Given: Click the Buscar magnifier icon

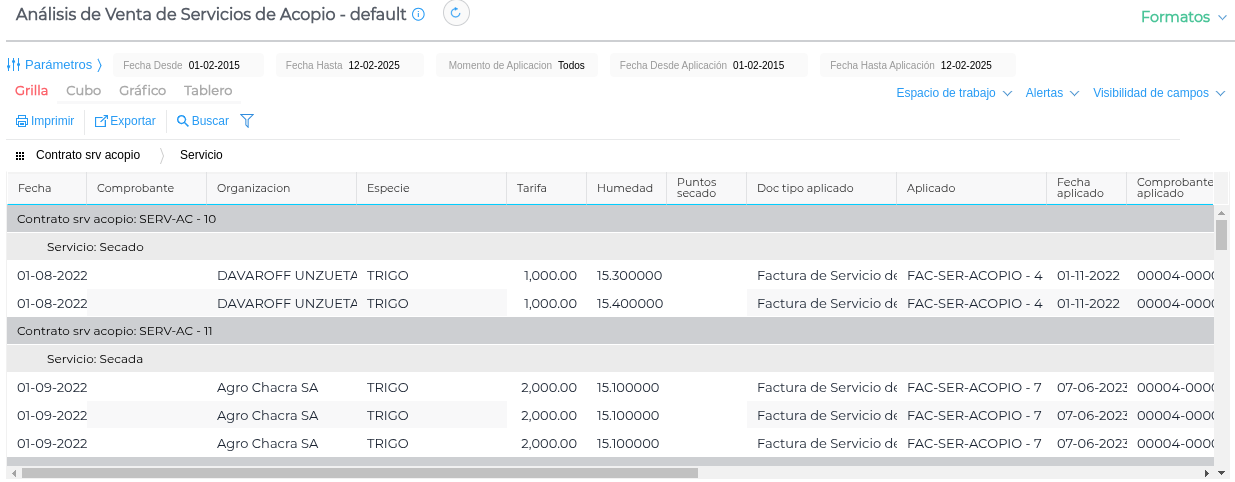Looking at the screenshot, I should click(183, 121).
